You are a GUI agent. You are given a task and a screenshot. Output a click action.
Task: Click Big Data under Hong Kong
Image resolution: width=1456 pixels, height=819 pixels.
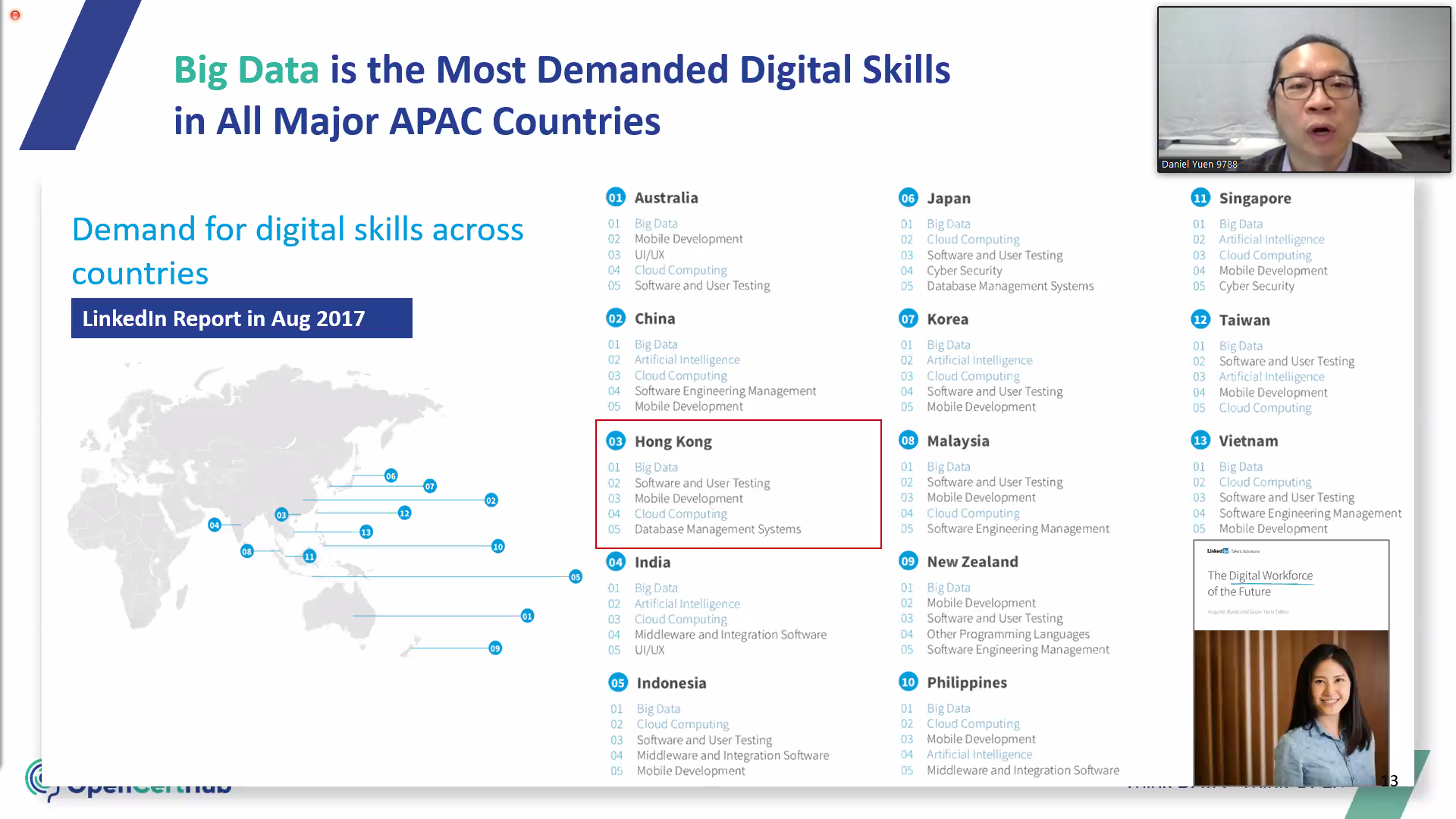tap(656, 467)
